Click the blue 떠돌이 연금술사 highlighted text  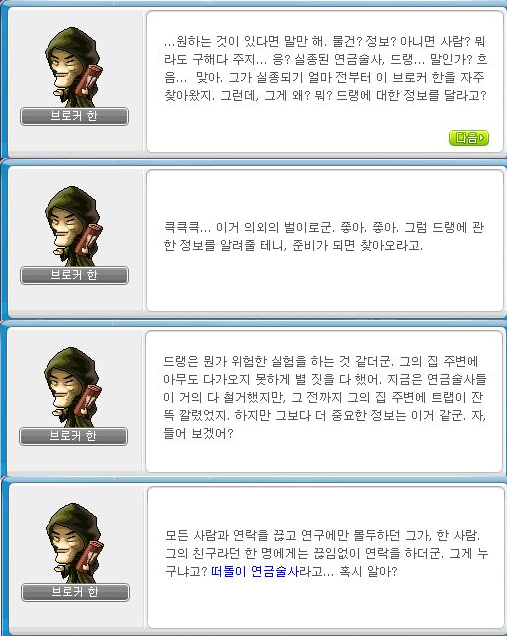(255, 571)
